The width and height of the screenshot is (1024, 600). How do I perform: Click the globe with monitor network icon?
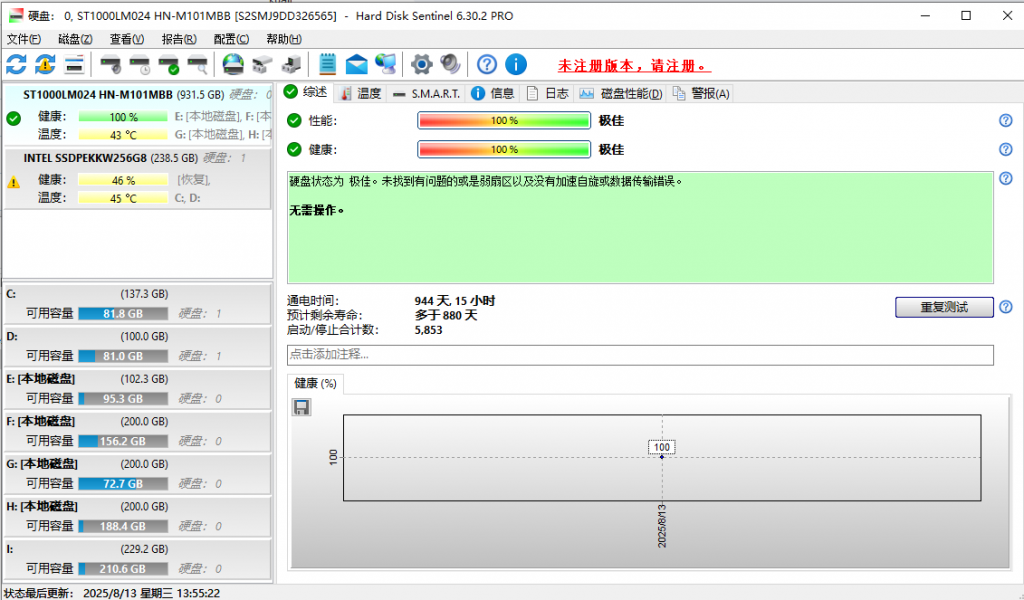tap(385, 65)
